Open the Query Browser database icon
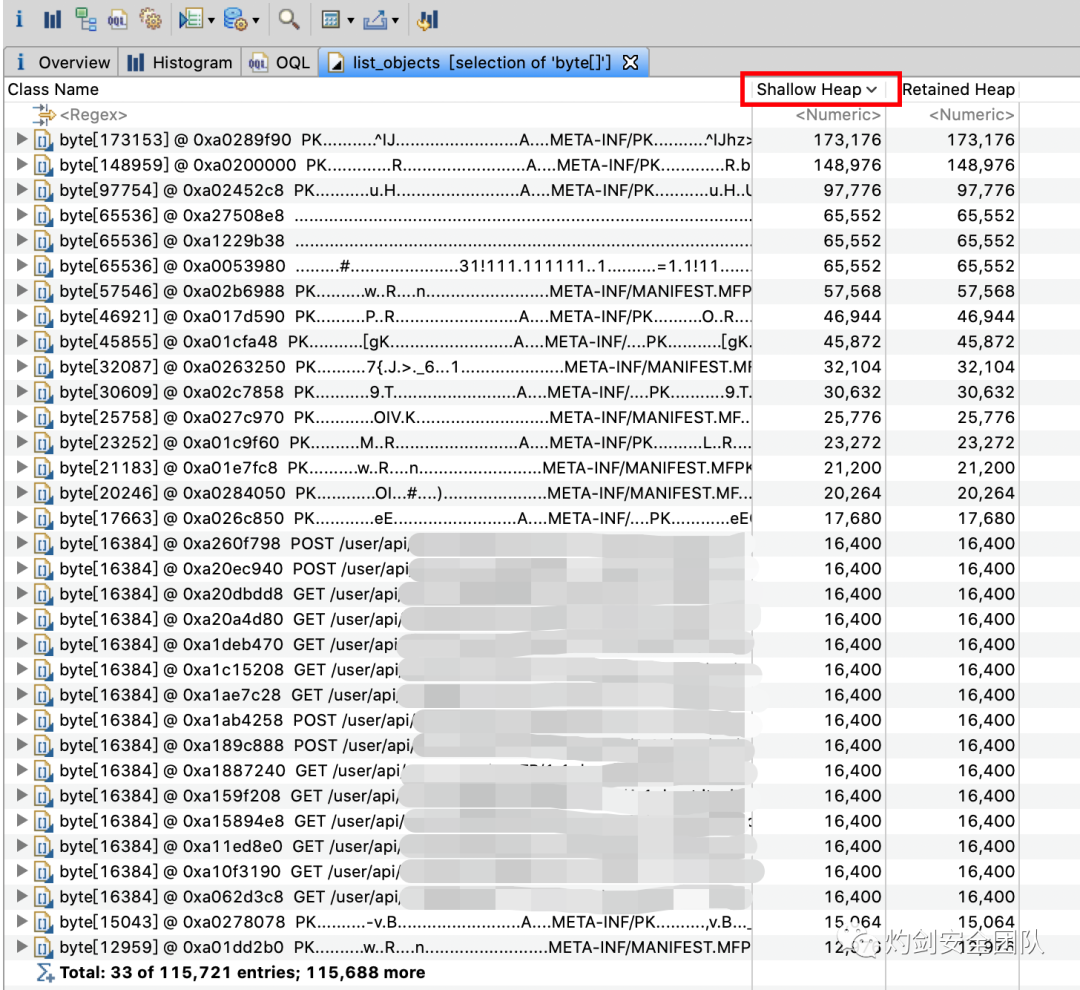Screen dimensions: 1080x990 tap(236, 19)
